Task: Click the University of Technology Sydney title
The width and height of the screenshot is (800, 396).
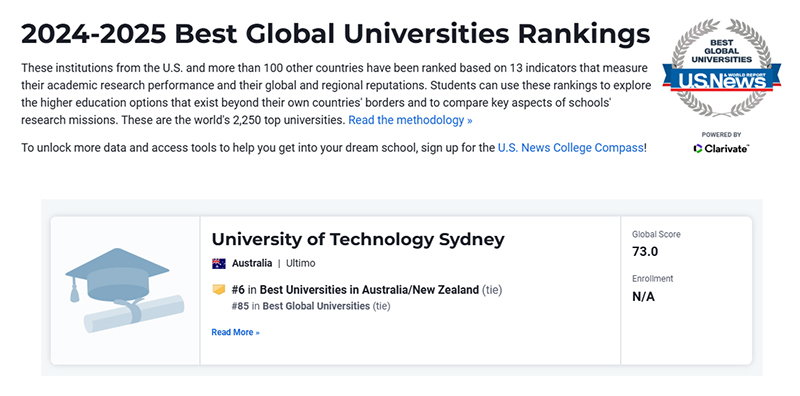Action: coord(358,239)
